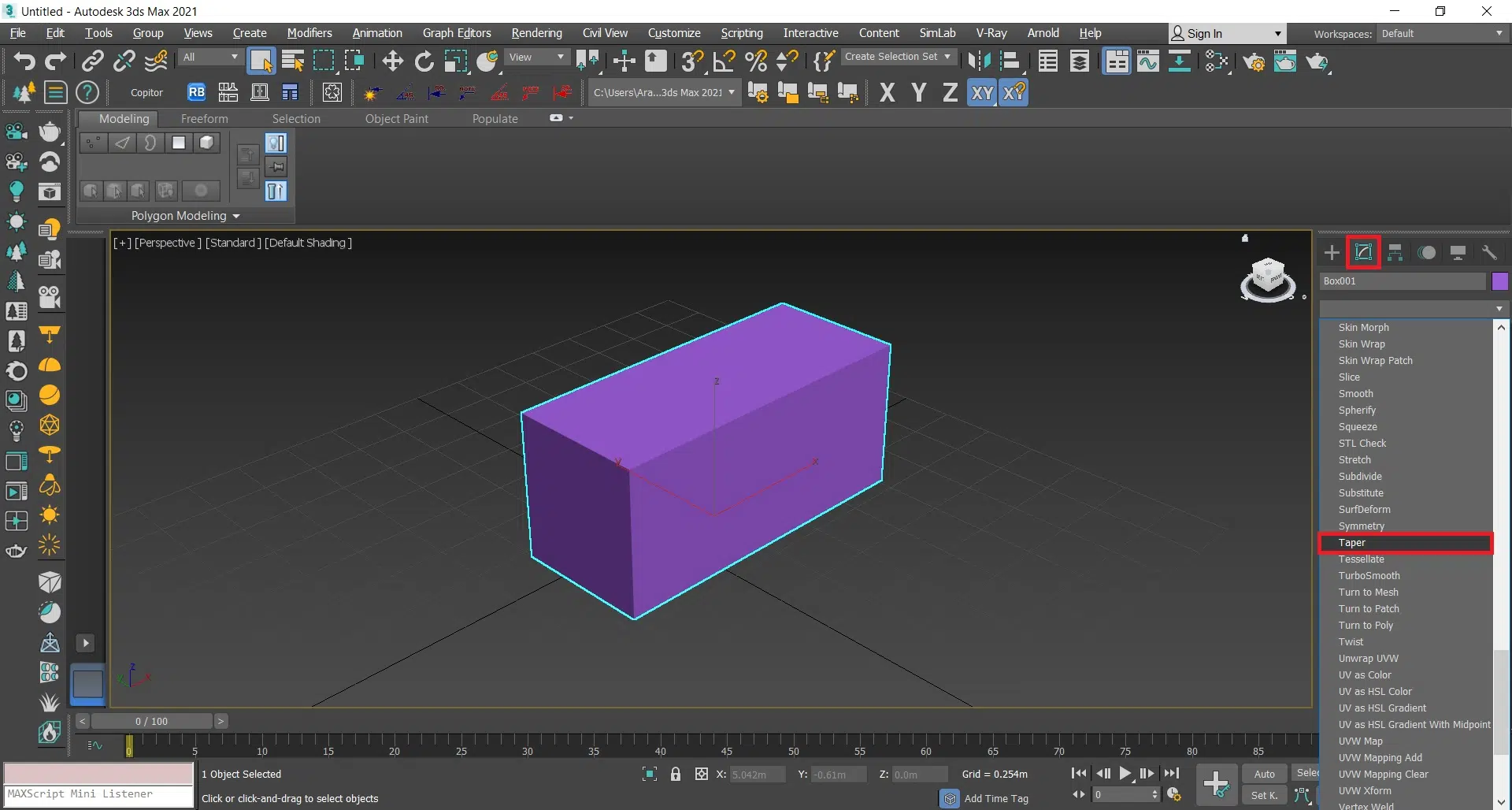Click the purple object color swatch

[x=1499, y=281]
